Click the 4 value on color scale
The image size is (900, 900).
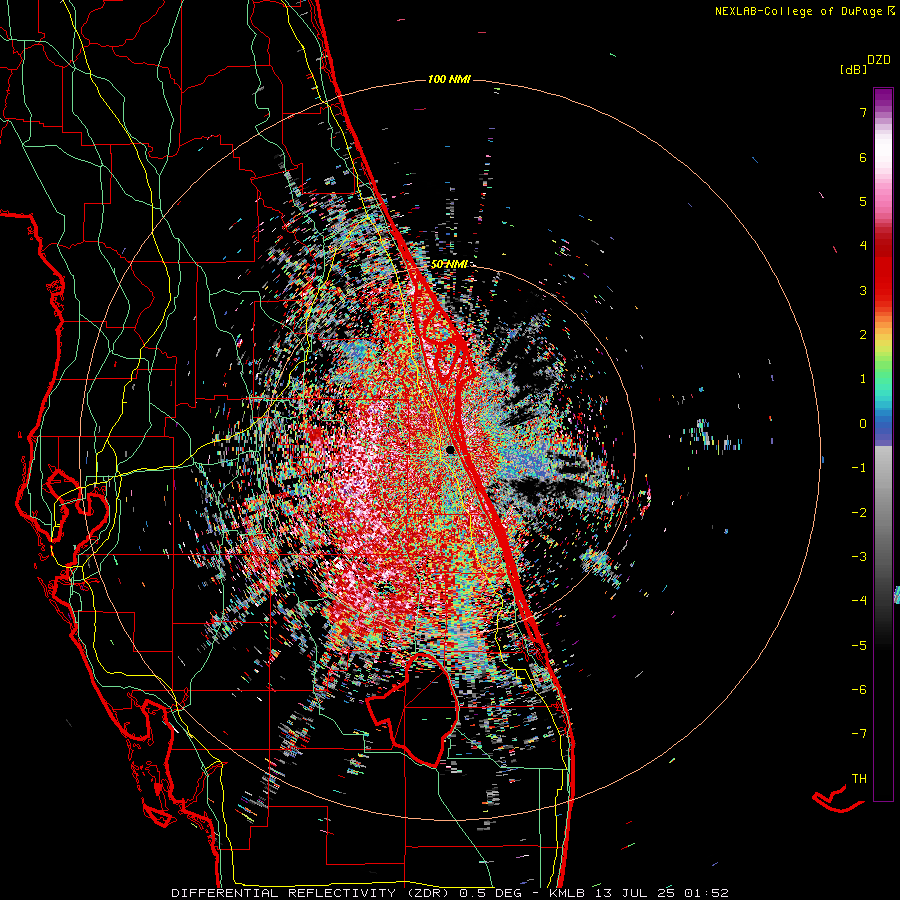[x=863, y=246]
